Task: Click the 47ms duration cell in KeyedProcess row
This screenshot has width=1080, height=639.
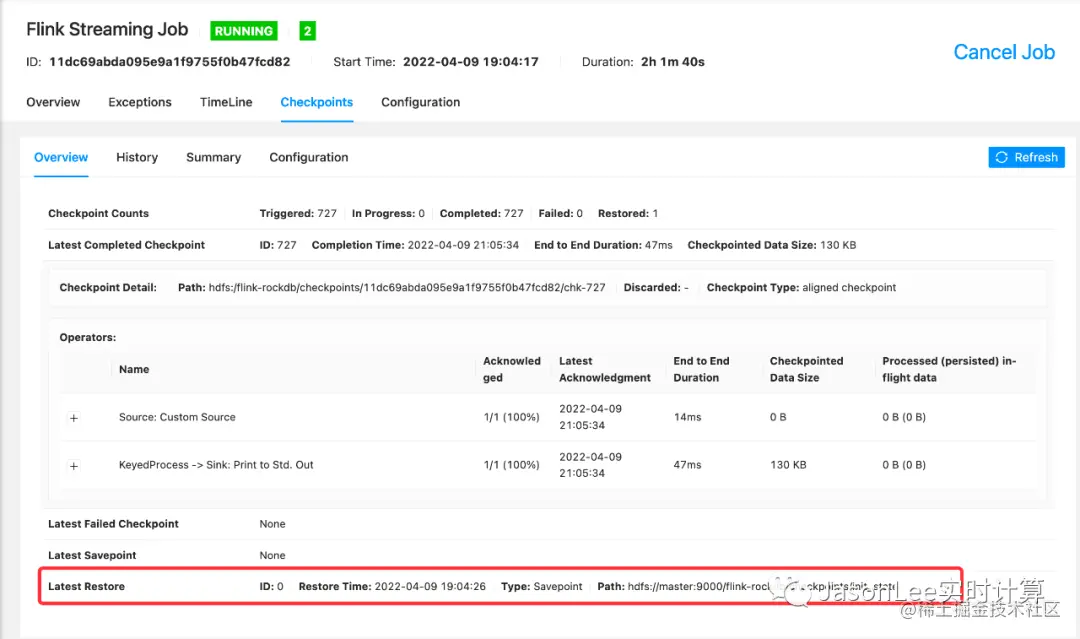Action: click(x=687, y=465)
